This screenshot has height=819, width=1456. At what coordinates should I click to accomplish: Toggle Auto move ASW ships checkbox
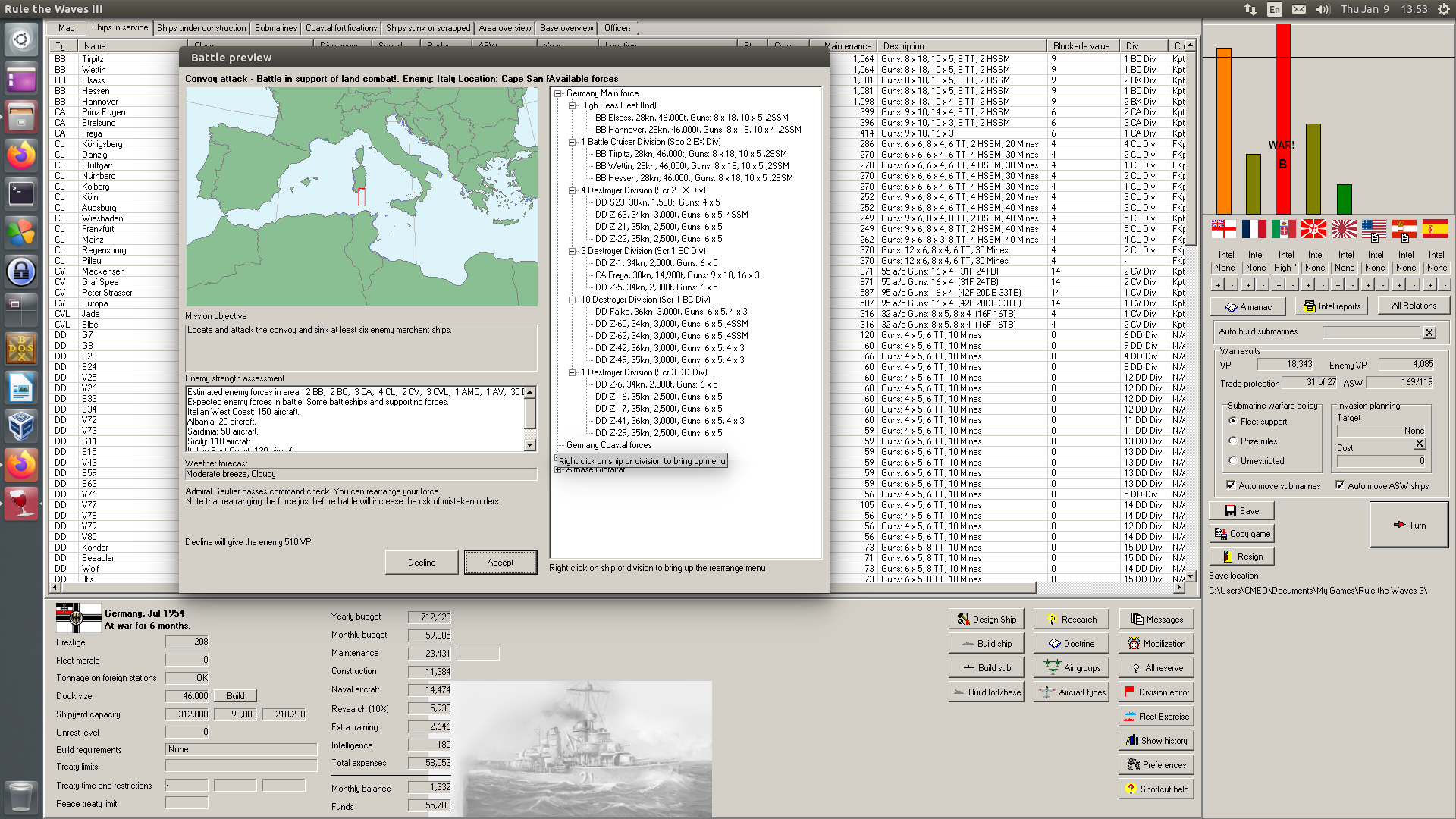point(1340,485)
